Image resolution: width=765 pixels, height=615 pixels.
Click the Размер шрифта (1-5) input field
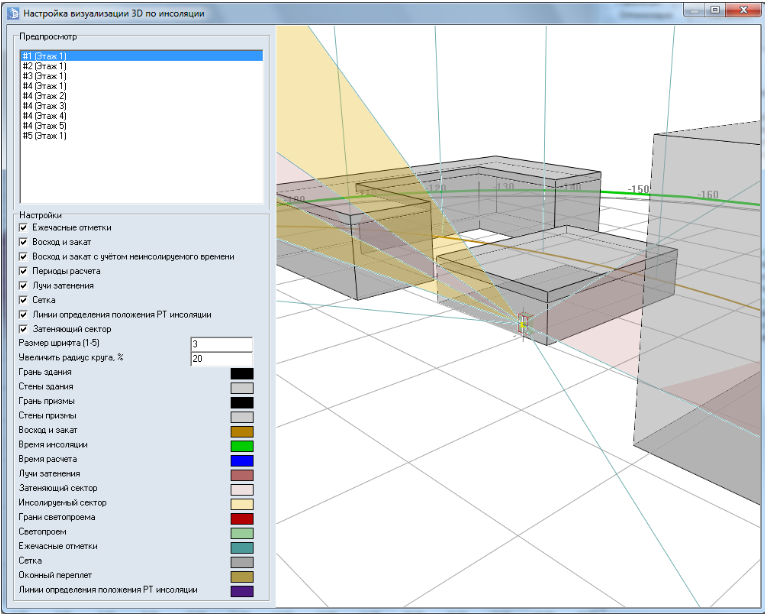pos(221,344)
